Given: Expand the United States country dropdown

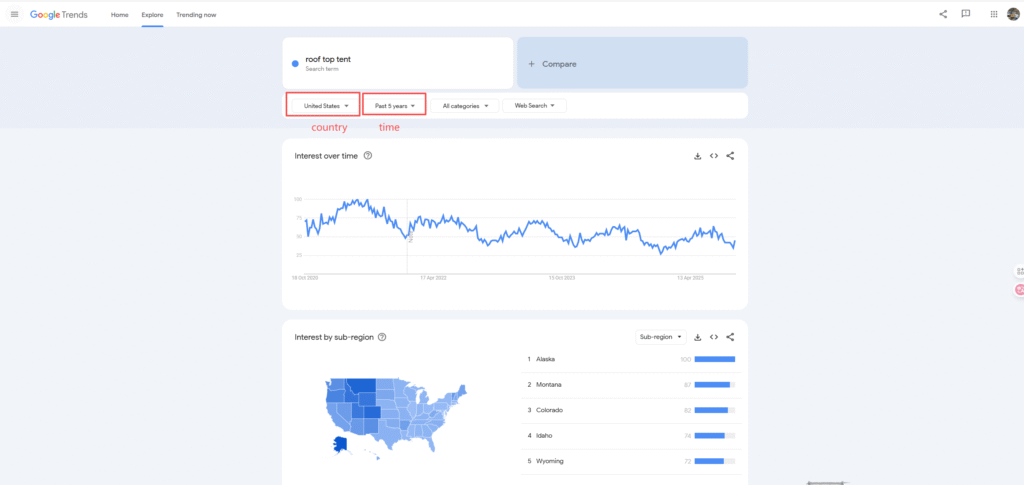Looking at the screenshot, I should 323,105.
